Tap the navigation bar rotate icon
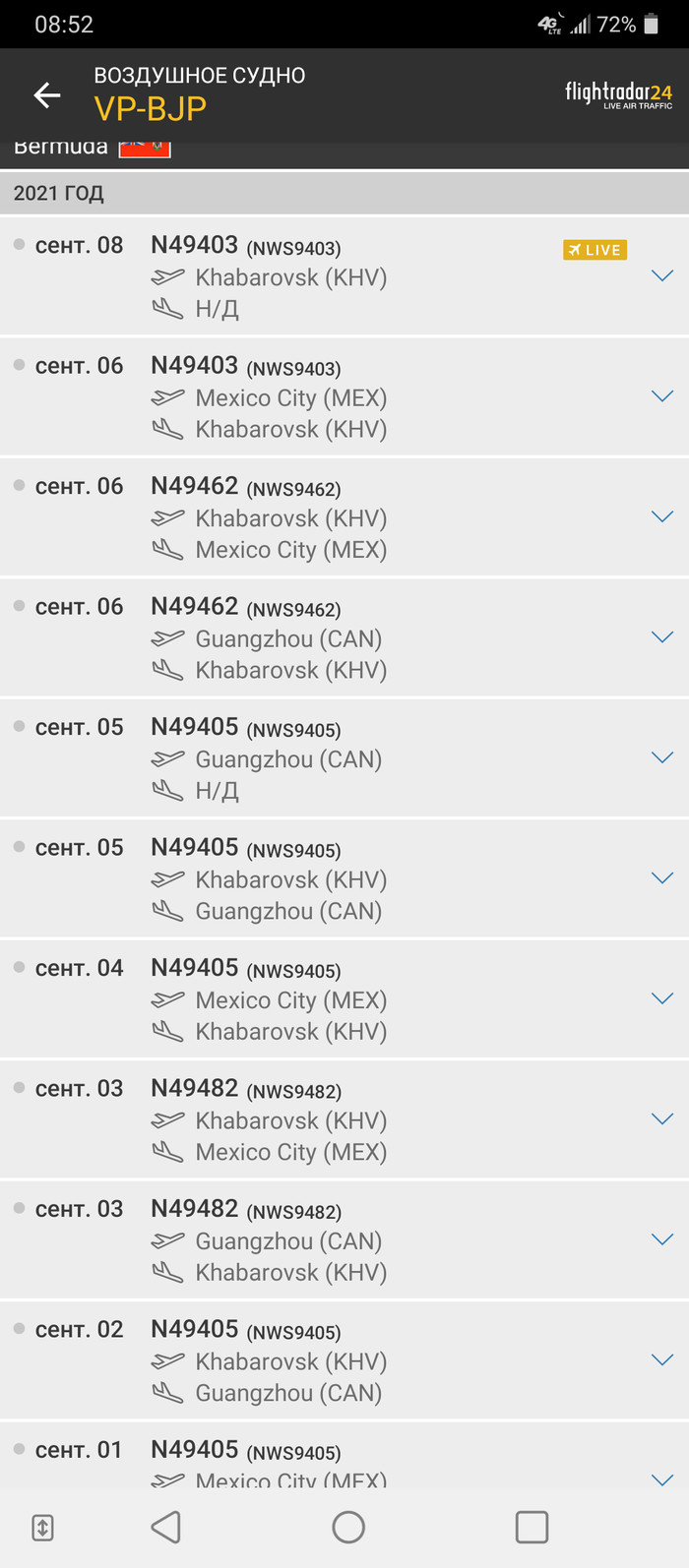This screenshot has height=1568, width=689. pyautogui.click(x=42, y=1528)
